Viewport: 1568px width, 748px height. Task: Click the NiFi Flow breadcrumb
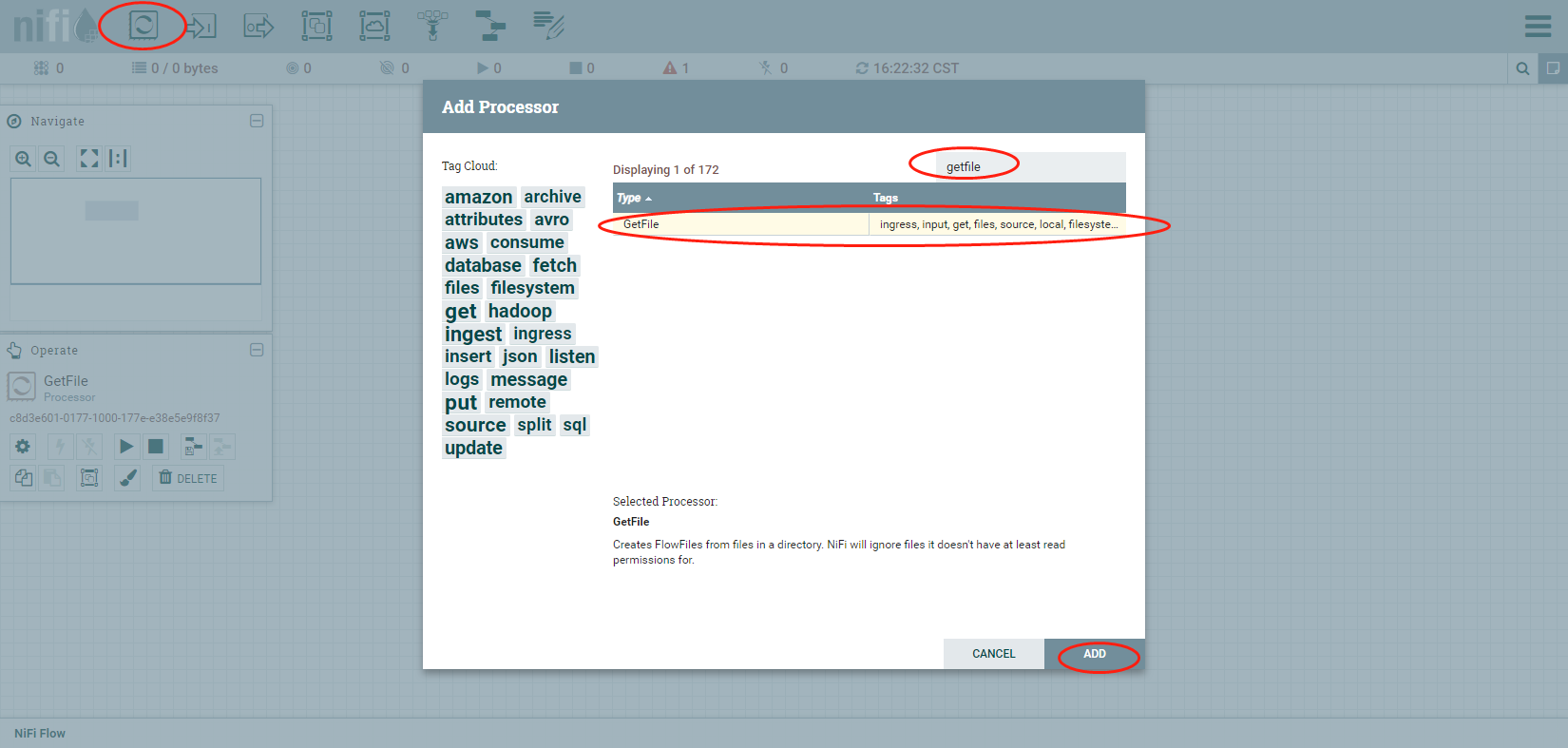(40, 733)
